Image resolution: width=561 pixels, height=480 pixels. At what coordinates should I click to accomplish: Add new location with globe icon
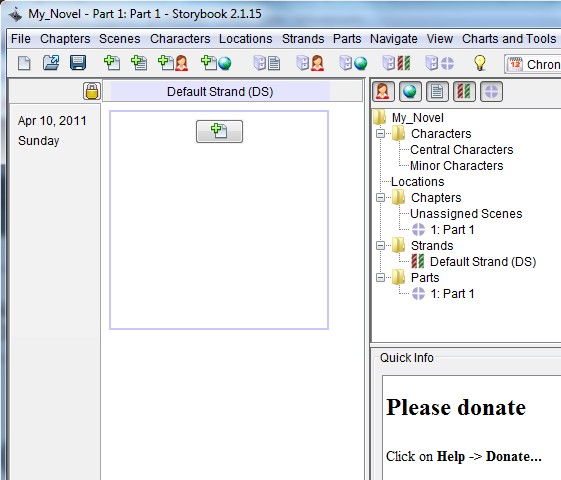click(x=216, y=63)
